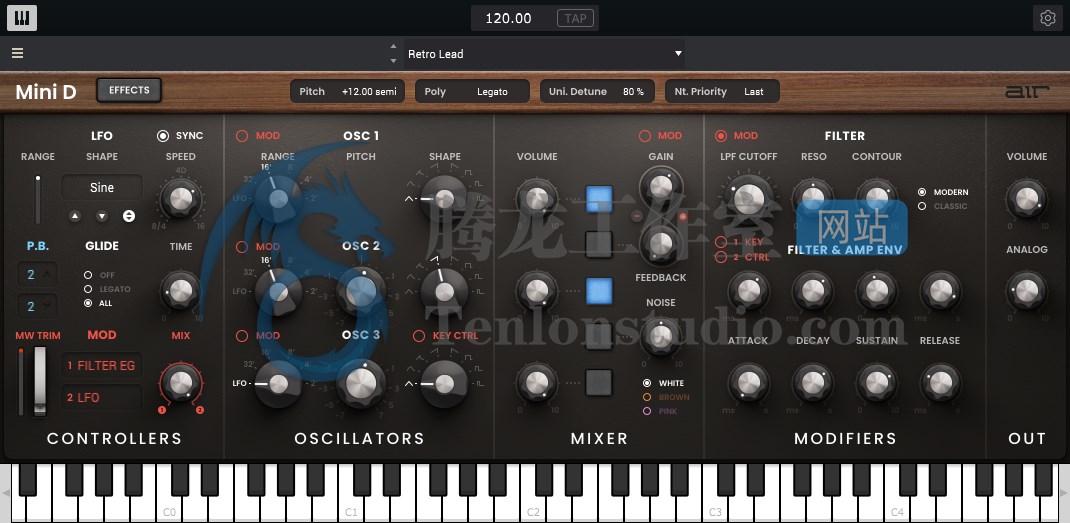Click the LFO shape up triangle icon
Image resolution: width=1070 pixels, height=523 pixels.
click(75, 216)
